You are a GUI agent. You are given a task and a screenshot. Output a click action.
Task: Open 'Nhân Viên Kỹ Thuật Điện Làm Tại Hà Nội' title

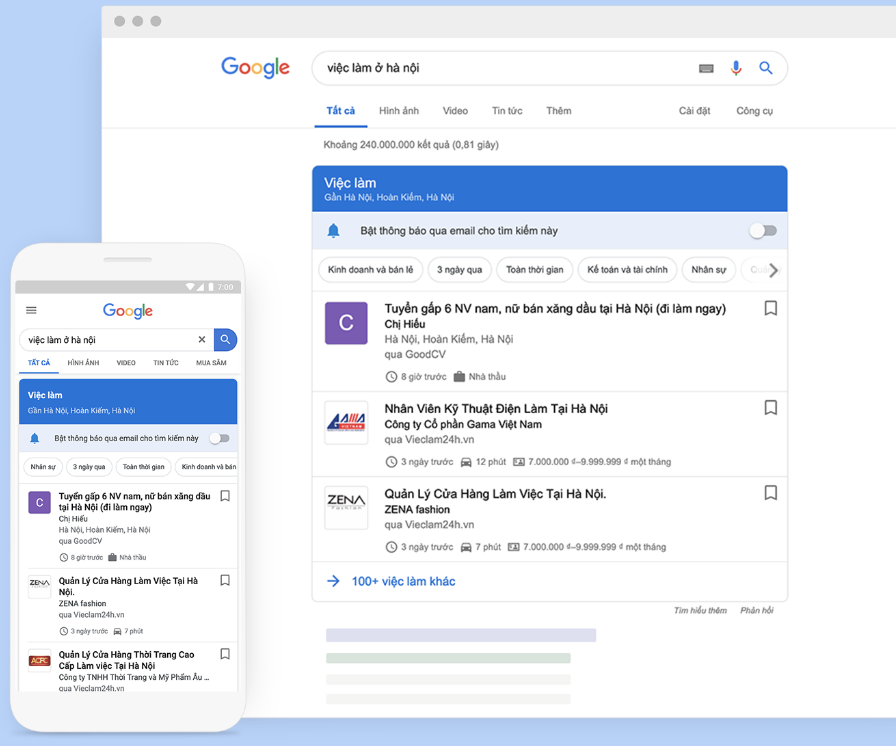496,409
